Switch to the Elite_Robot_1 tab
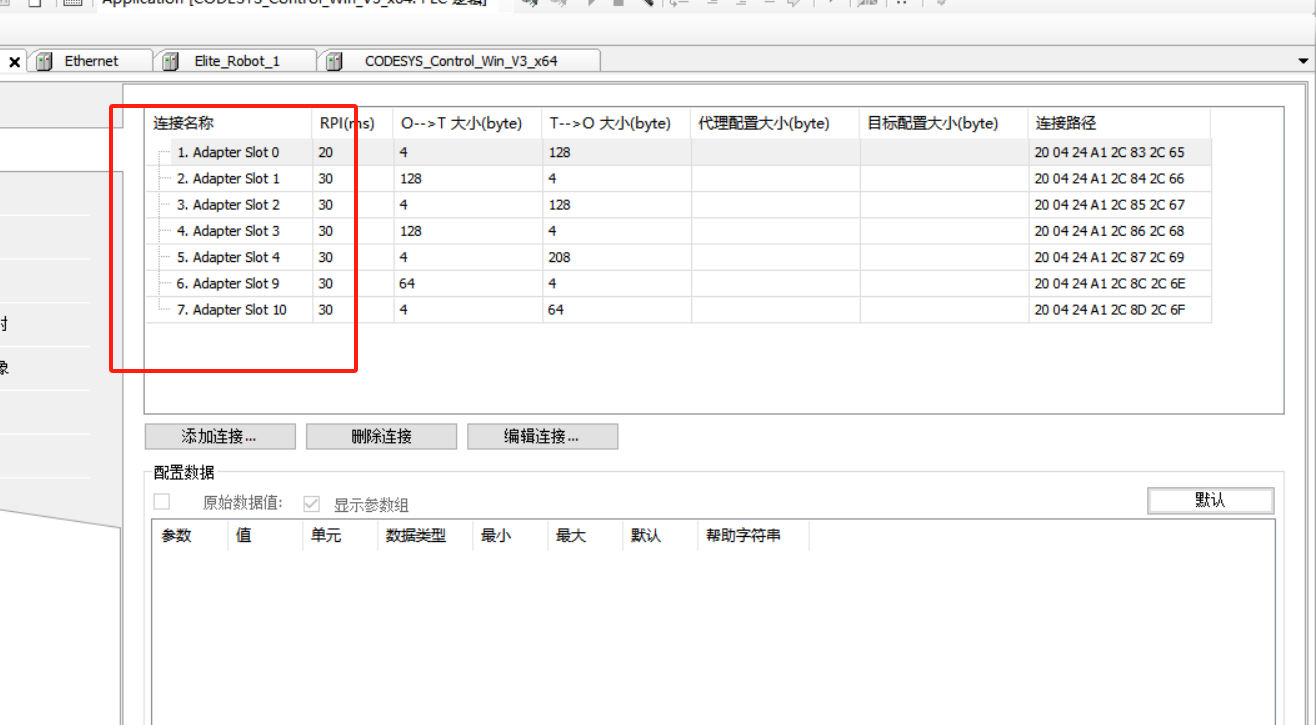1316x725 pixels. pos(236,61)
